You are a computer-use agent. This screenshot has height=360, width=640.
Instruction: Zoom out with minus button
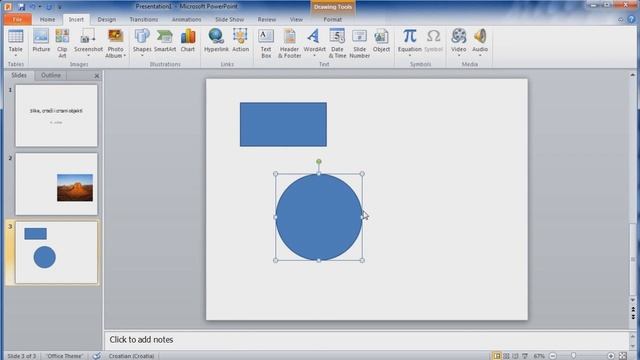coord(553,356)
